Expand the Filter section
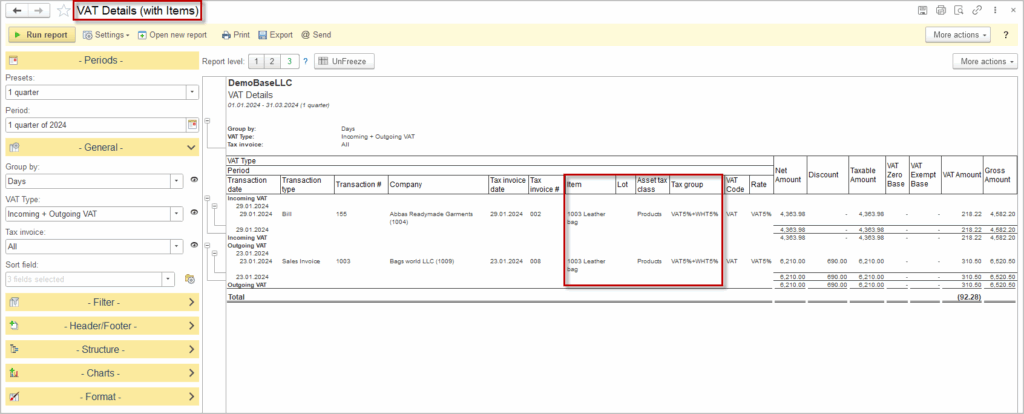 102,301
